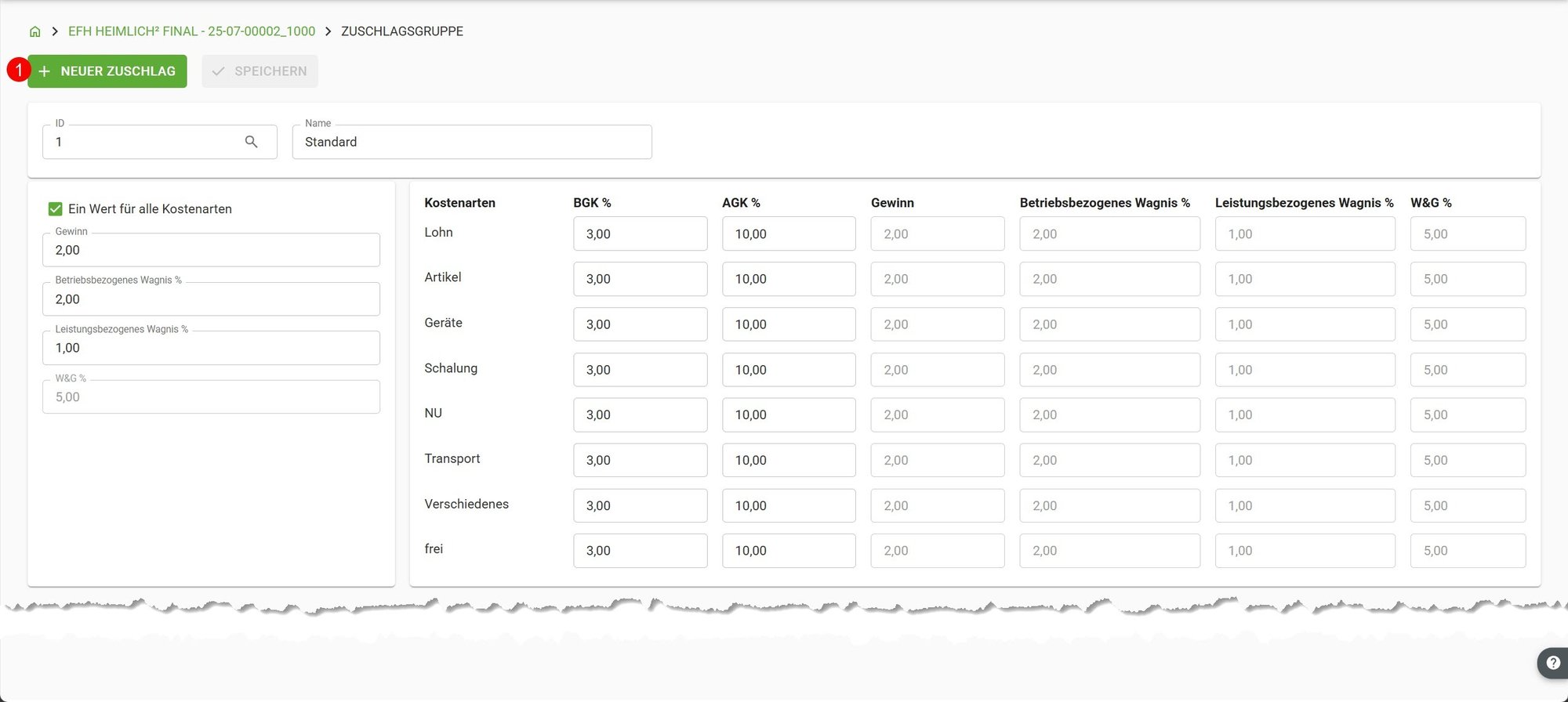Screen dimensions: 1568x702
Task: Toggle 'Ein Wert für alle Kostenarten' checkbox
Action: point(55,208)
